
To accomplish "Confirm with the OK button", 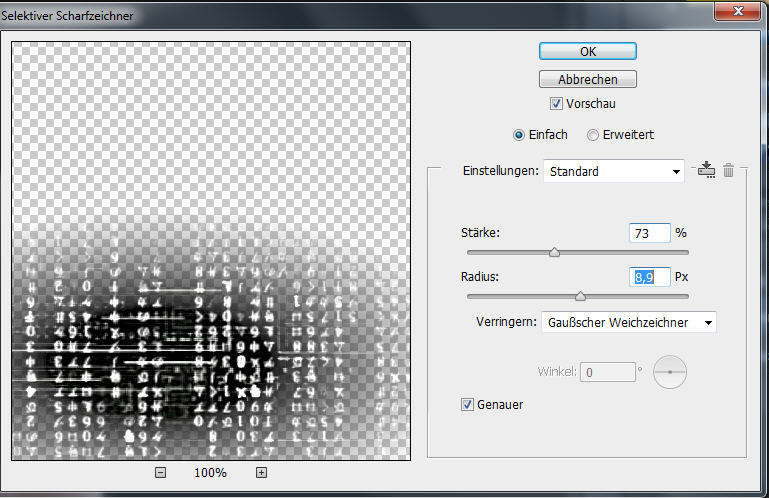I will [588, 52].
